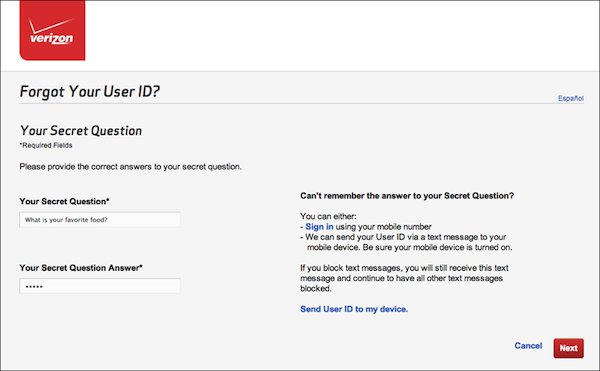Click the red Next button
The height and width of the screenshot is (371, 600).
click(568, 348)
